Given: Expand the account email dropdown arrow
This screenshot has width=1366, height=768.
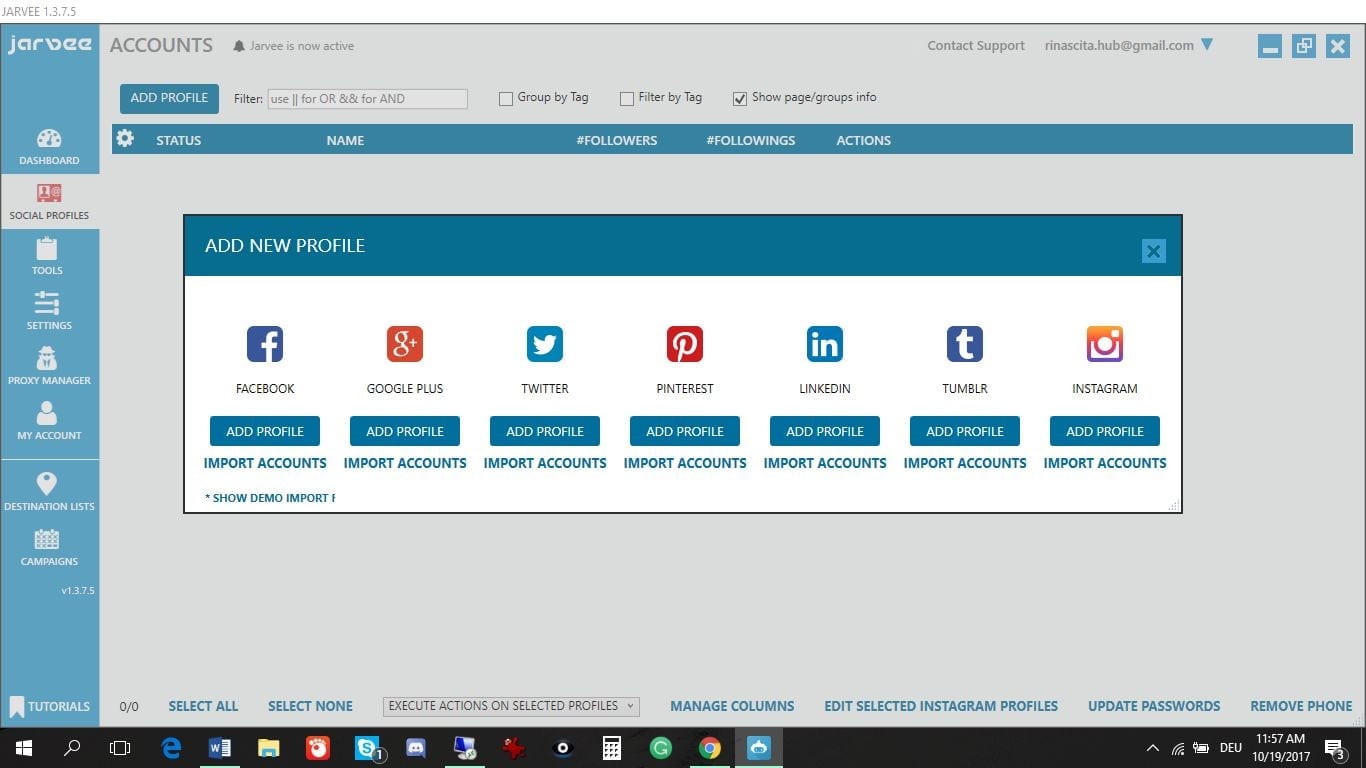Looking at the screenshot, I should point(1206,44).
